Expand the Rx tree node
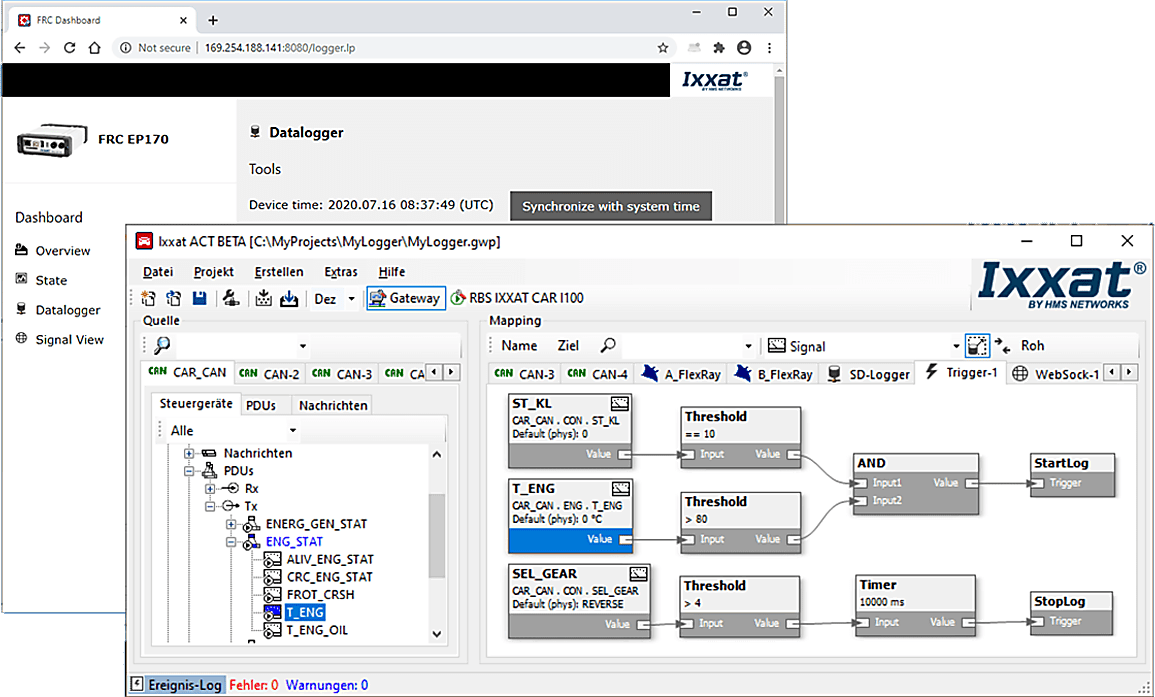Viewport: 1155px width, 697px height. pyautogui.click(x=210, y=488)
